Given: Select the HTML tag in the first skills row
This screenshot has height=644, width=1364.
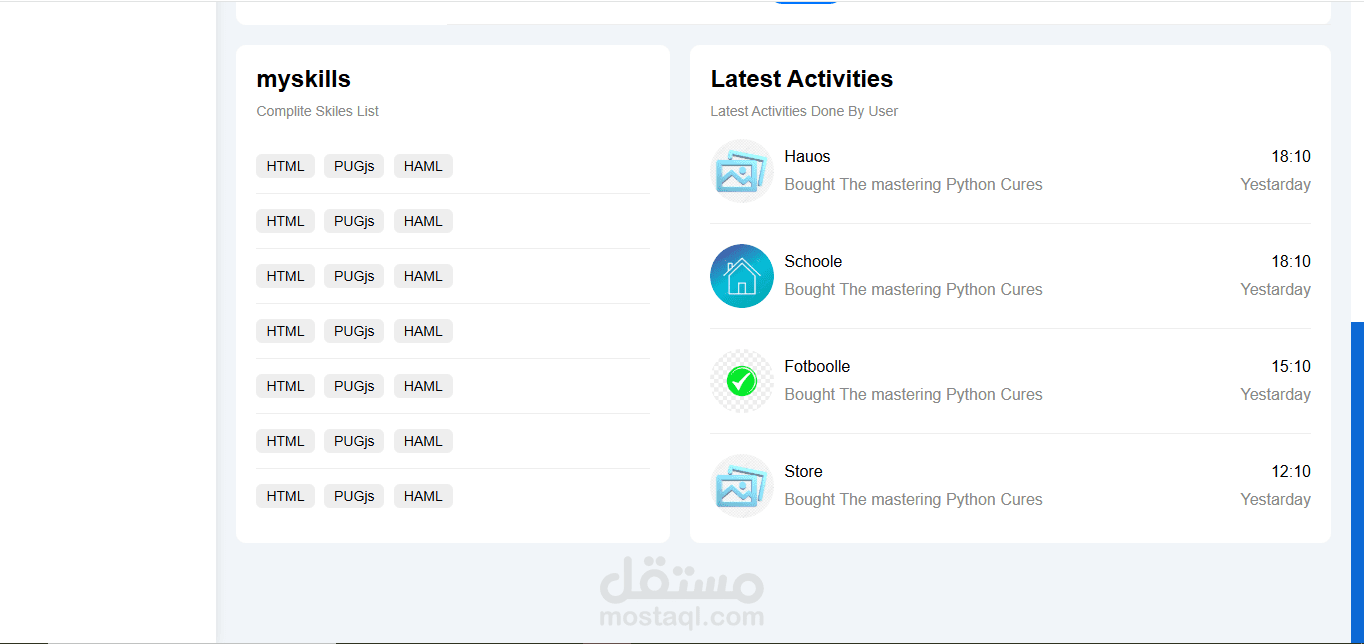Looking at the screenshot, I should [285, 166].
